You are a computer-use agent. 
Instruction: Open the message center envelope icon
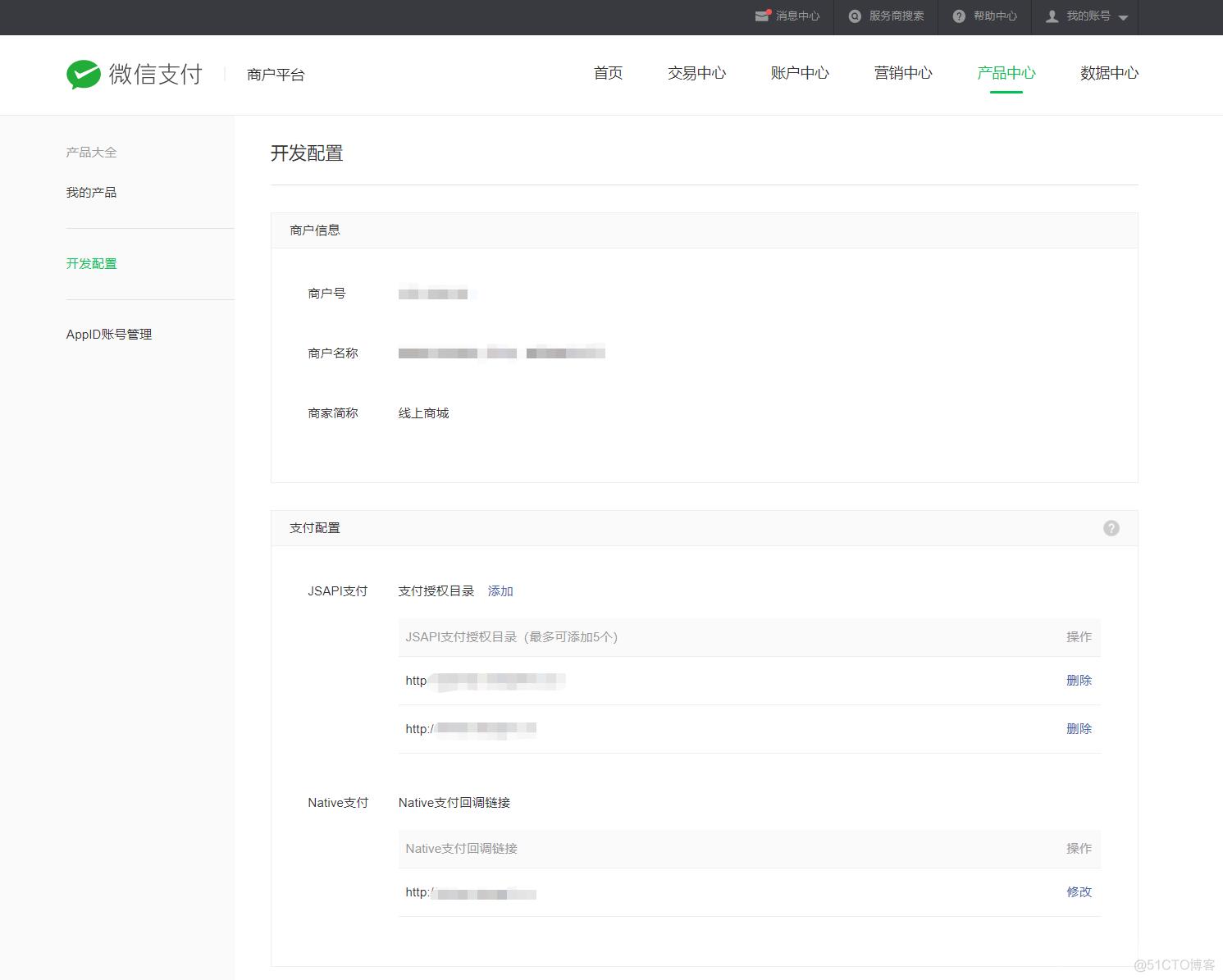point(762,16)
